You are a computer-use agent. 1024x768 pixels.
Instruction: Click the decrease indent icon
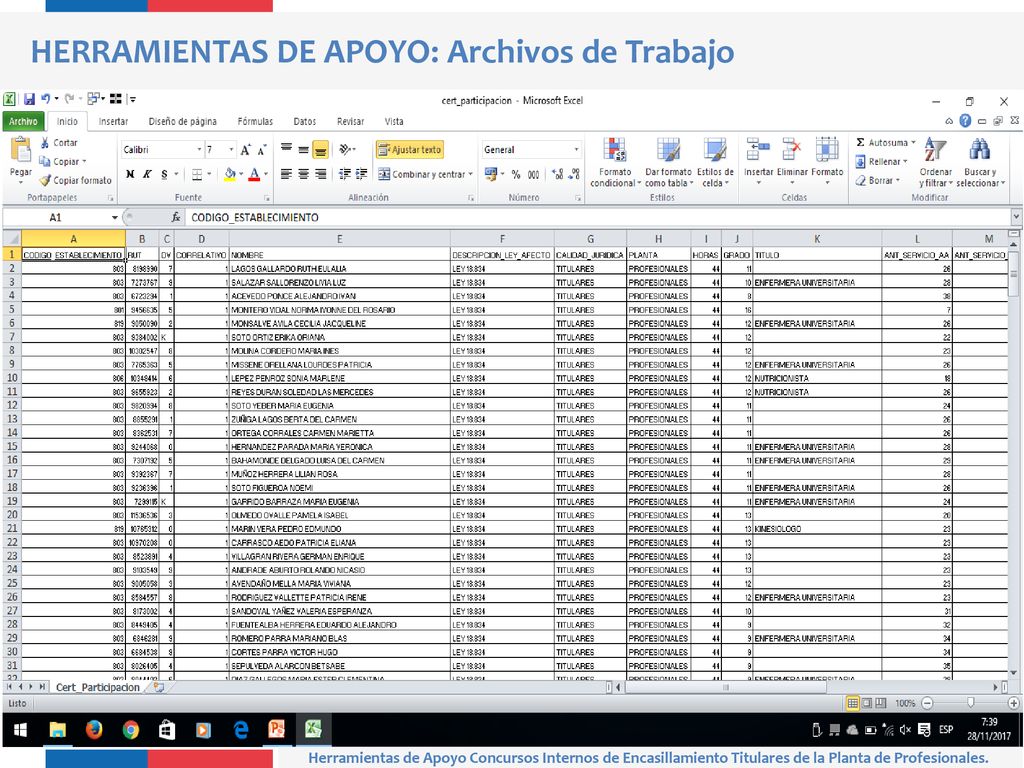(344, 174)
